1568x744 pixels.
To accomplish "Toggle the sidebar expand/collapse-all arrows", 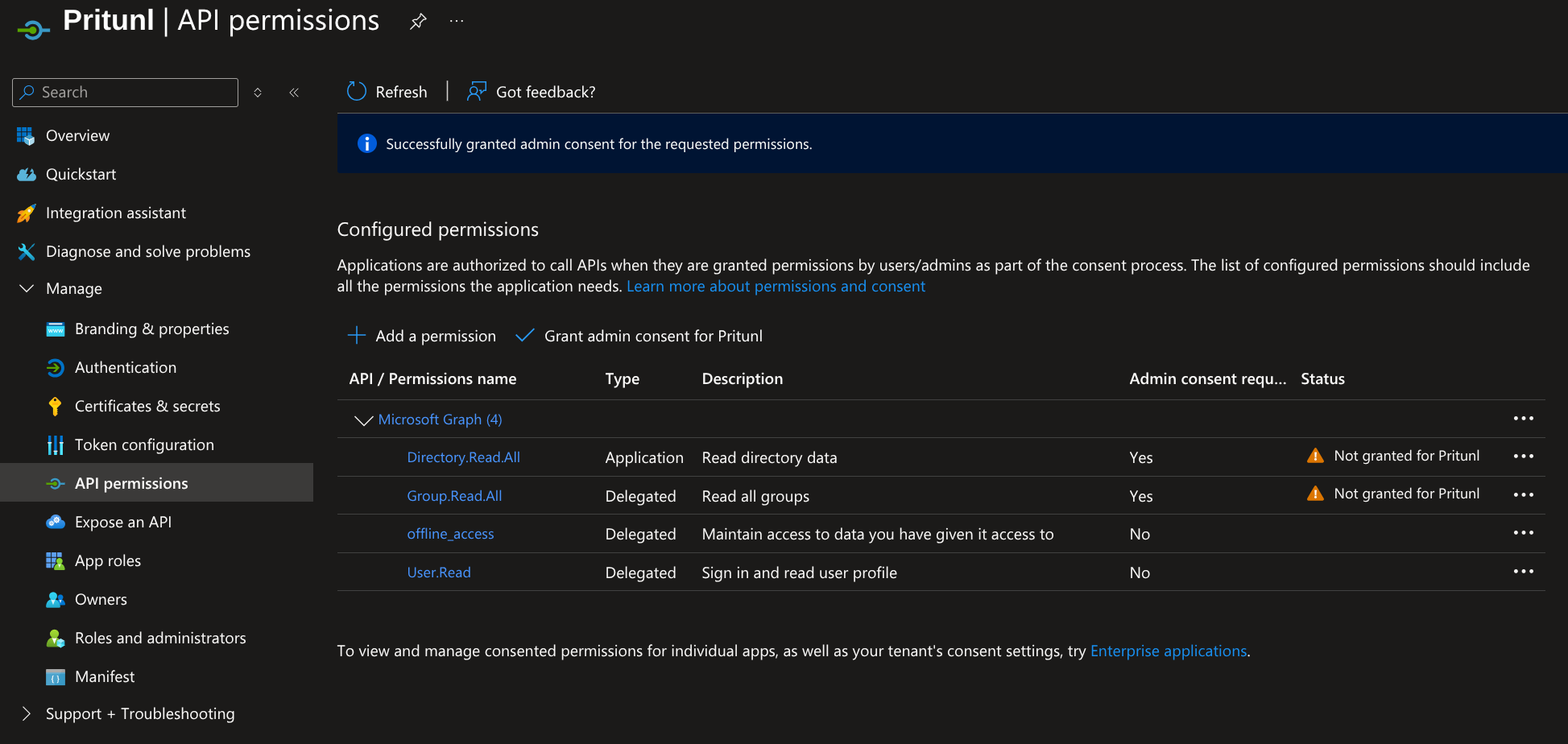I will point(258,93).
